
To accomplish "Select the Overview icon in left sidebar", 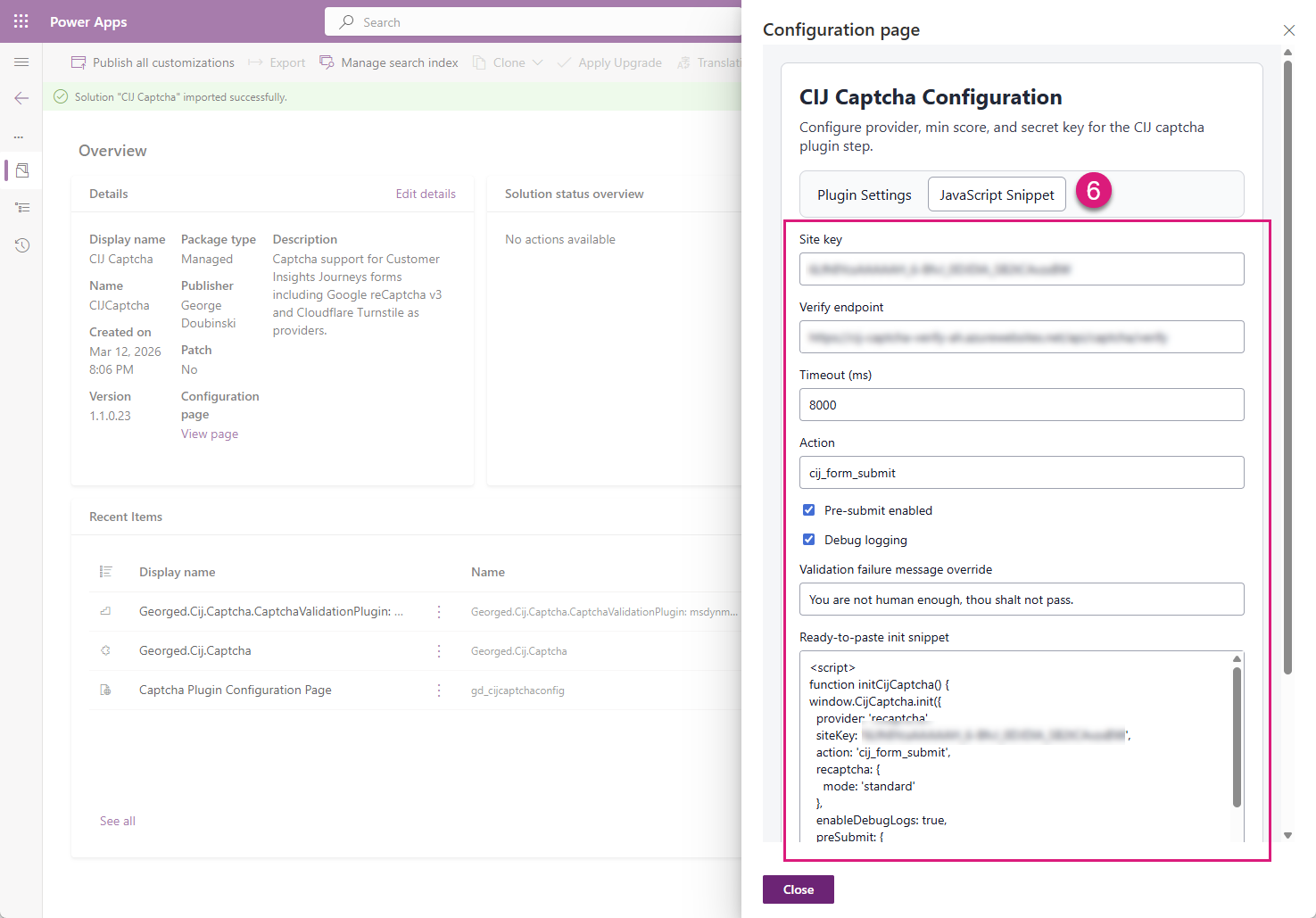I will click(x=22, y=170).
